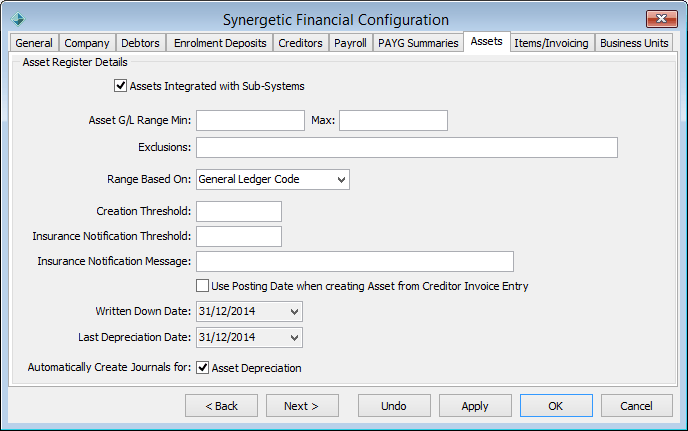
Task: Select the Debtors tab
Action: 140,43
